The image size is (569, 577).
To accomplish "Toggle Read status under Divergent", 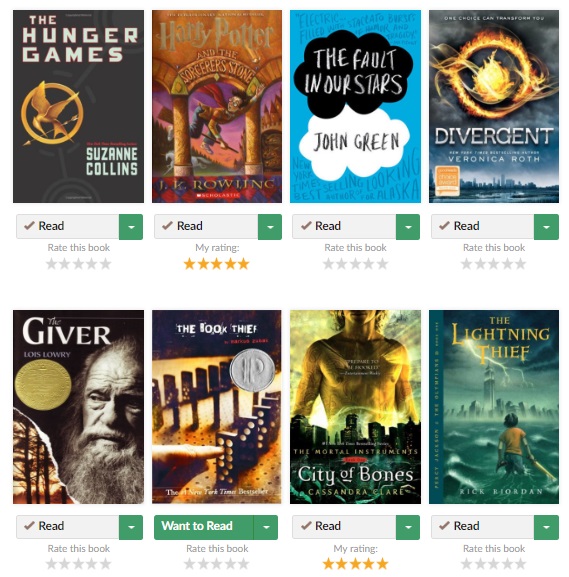I will [483, 226].
